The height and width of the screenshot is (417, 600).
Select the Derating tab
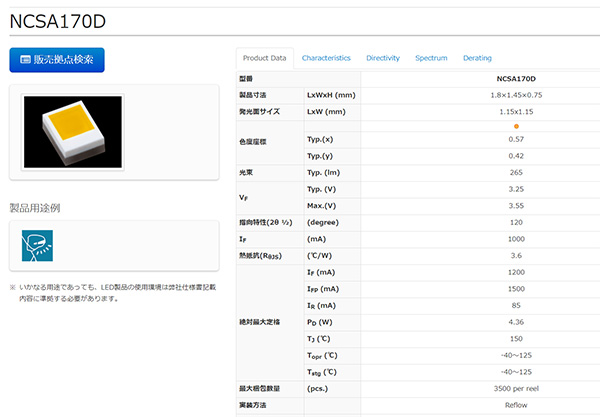point(477,58)
